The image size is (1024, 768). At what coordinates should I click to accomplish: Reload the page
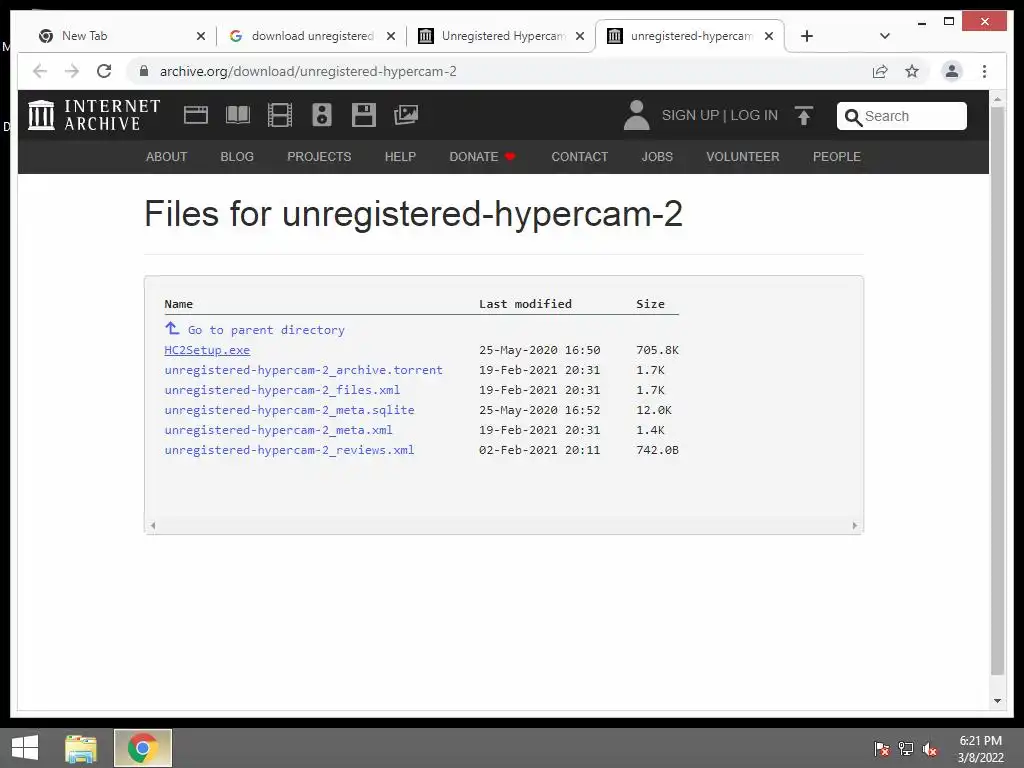click(104, 71)
